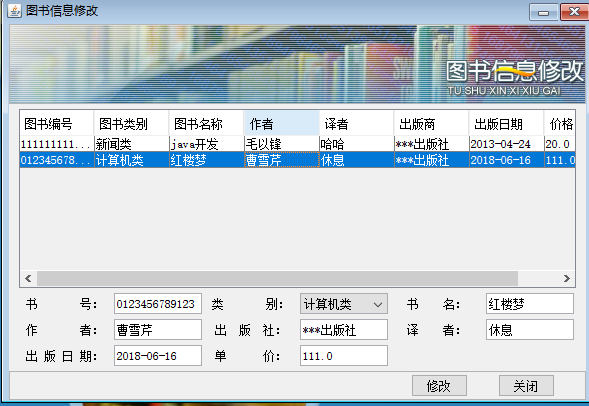Focus the 作者 field containing 曹雪芹
This screenshot has height=406, width=589.
(158, 330)
